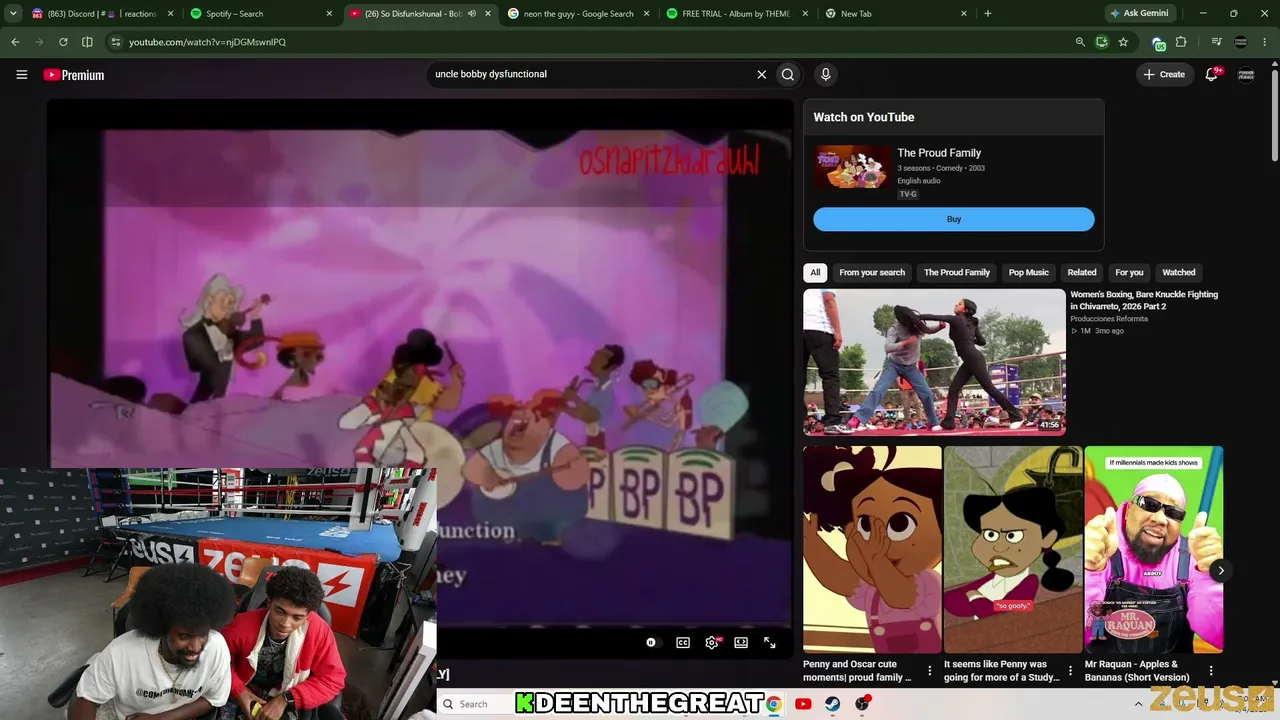1280x720 pixels.
Task: Select the All filter chip
Action: [815, 272]
